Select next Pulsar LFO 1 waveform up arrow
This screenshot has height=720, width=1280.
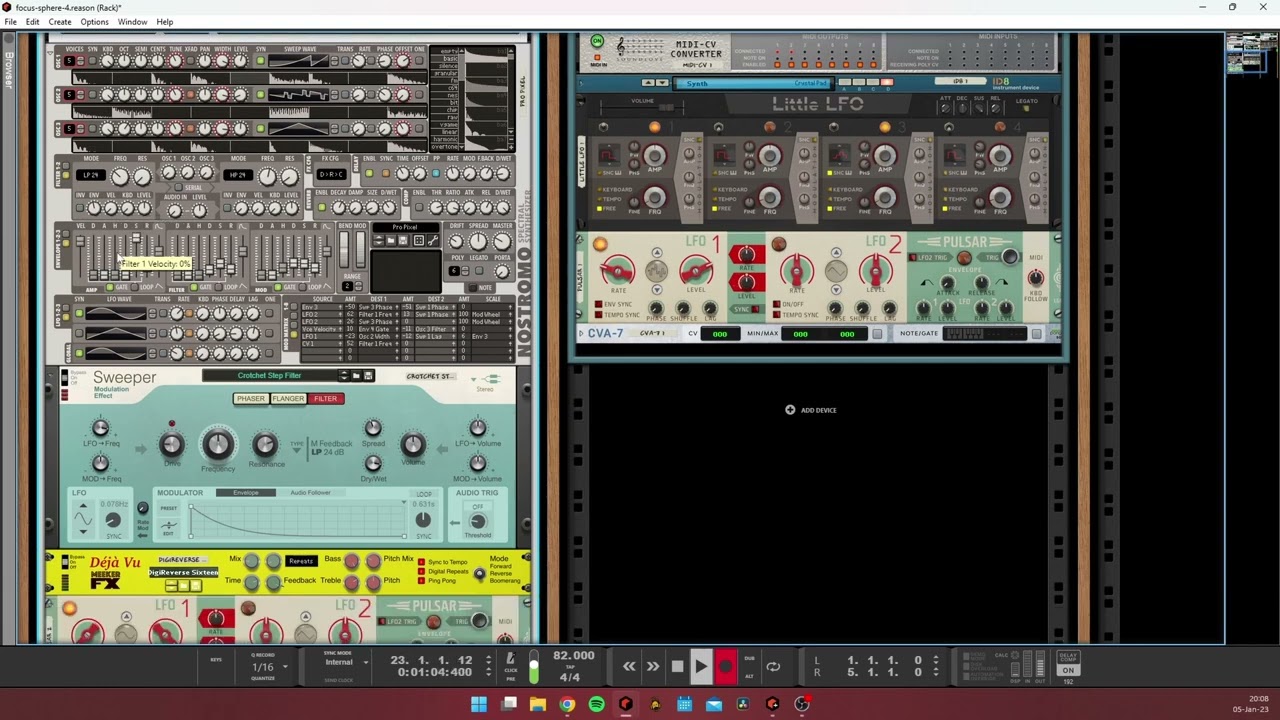tap(656, 253)
